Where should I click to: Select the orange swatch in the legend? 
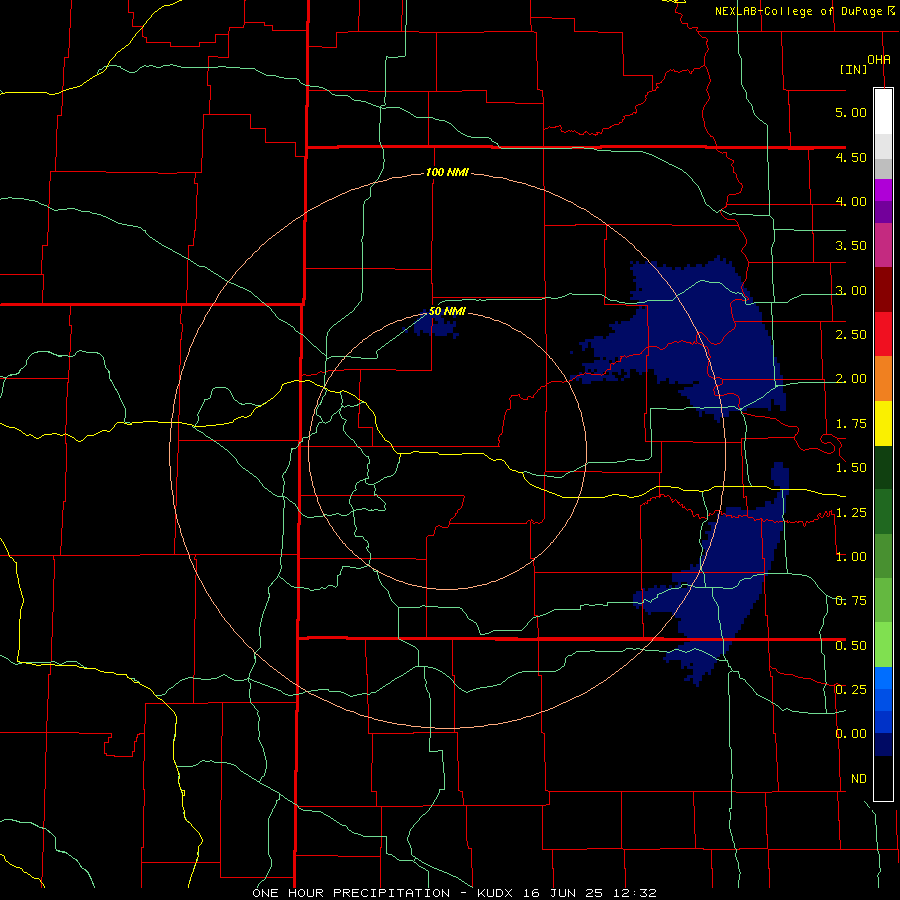tap(883, 379)
